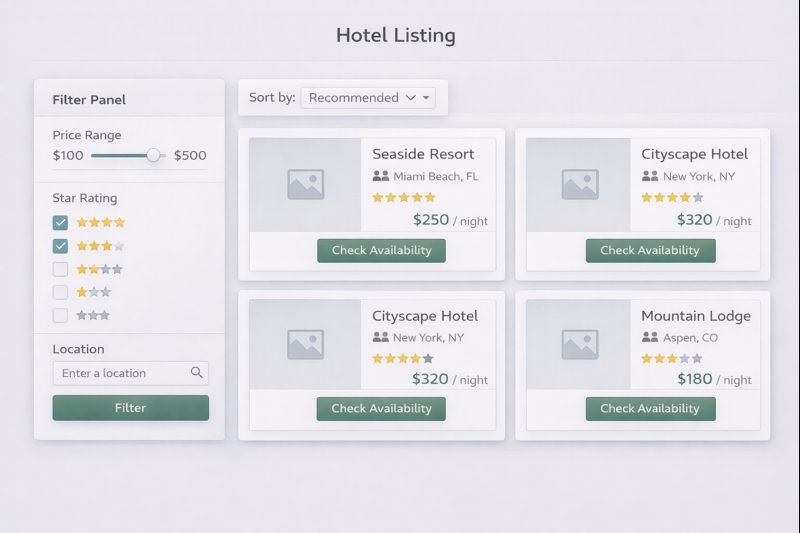Click the Filter Panel heading
The width and height of the screenshot is (800, 533).
pos(89,99)
